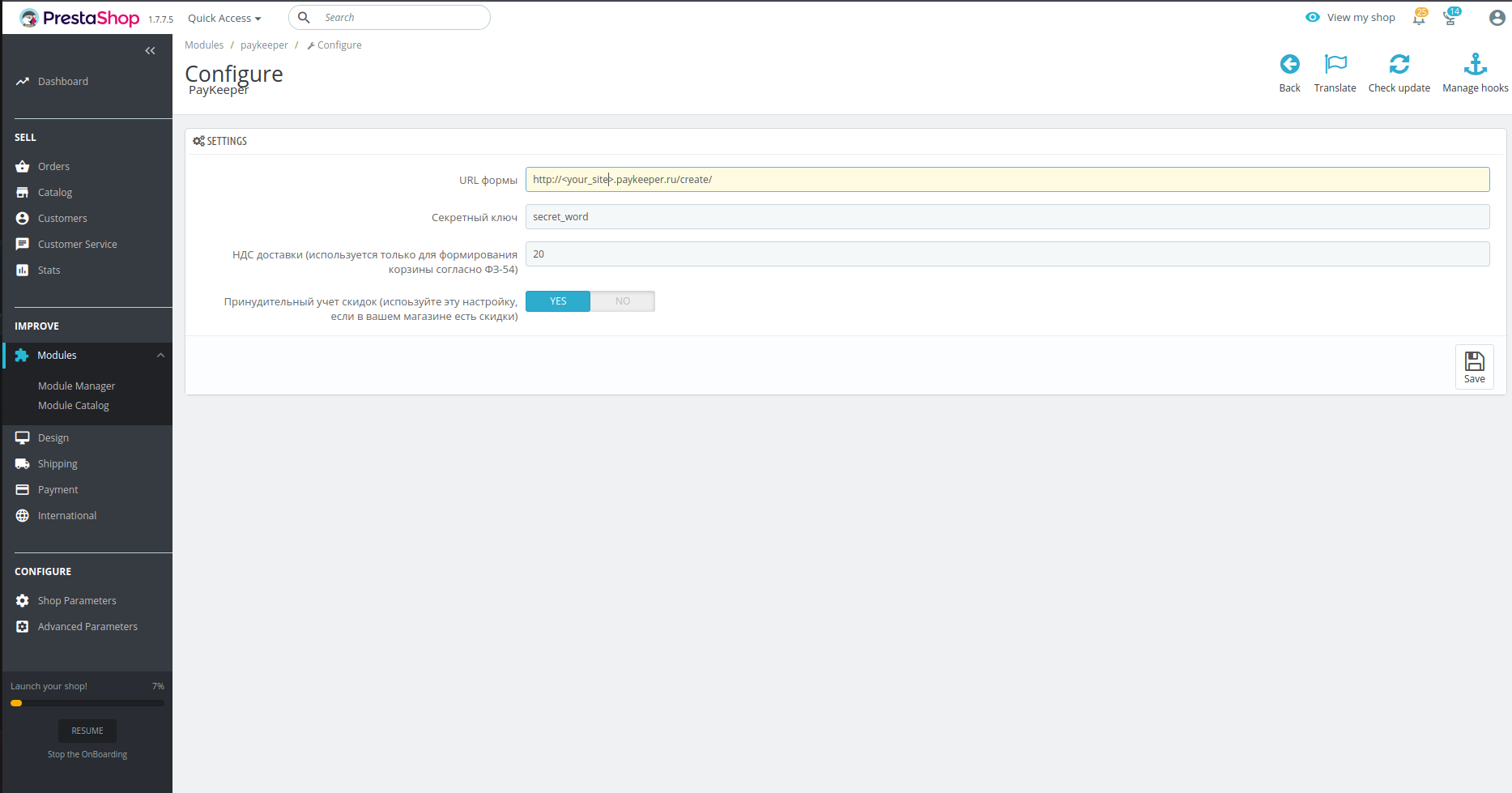Viewport: 1512px width, 793px height.
Task: Click View my shop eye link
Action: (1351, 18)
